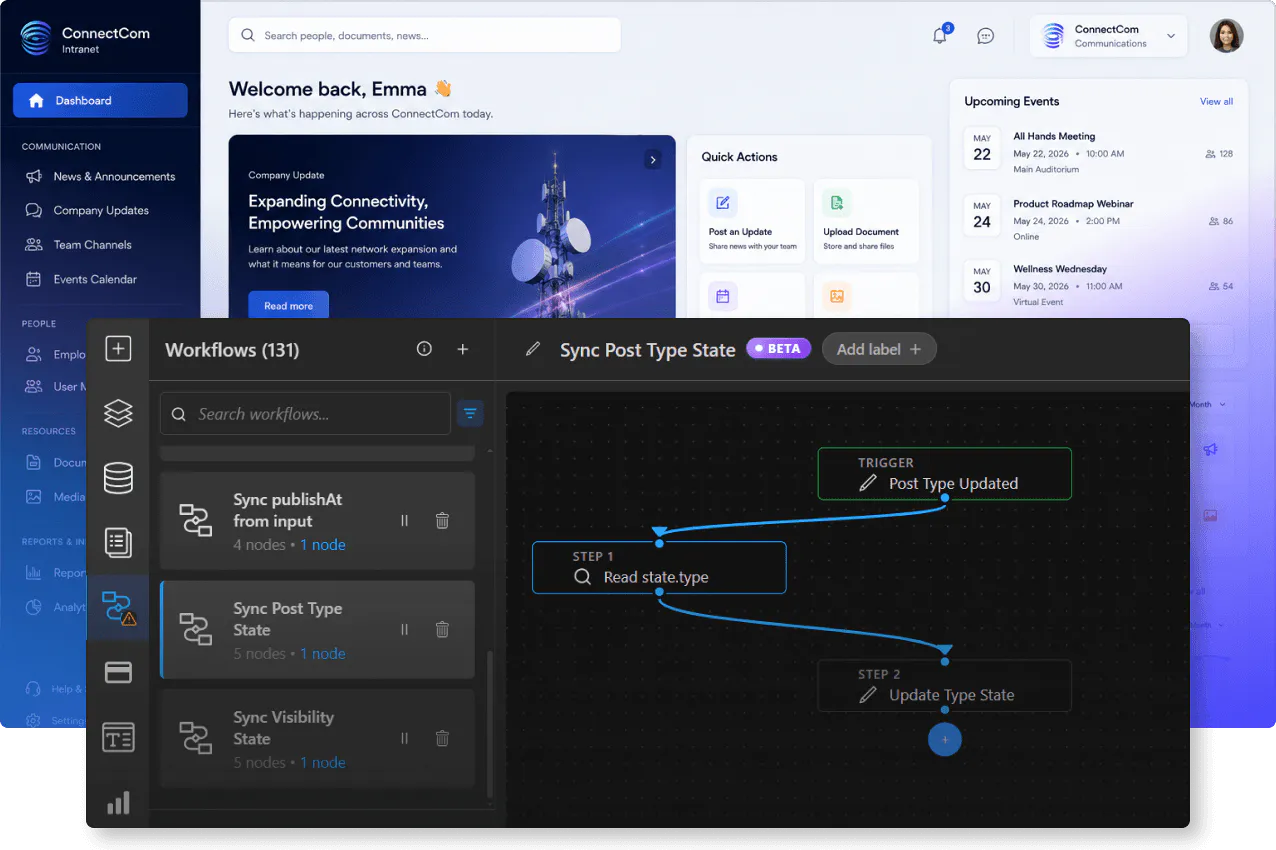Viewport: 1276px width, 850px height.
Task: Pause the Sync Visibility State workflow
Action: click(x=404, y=739)
